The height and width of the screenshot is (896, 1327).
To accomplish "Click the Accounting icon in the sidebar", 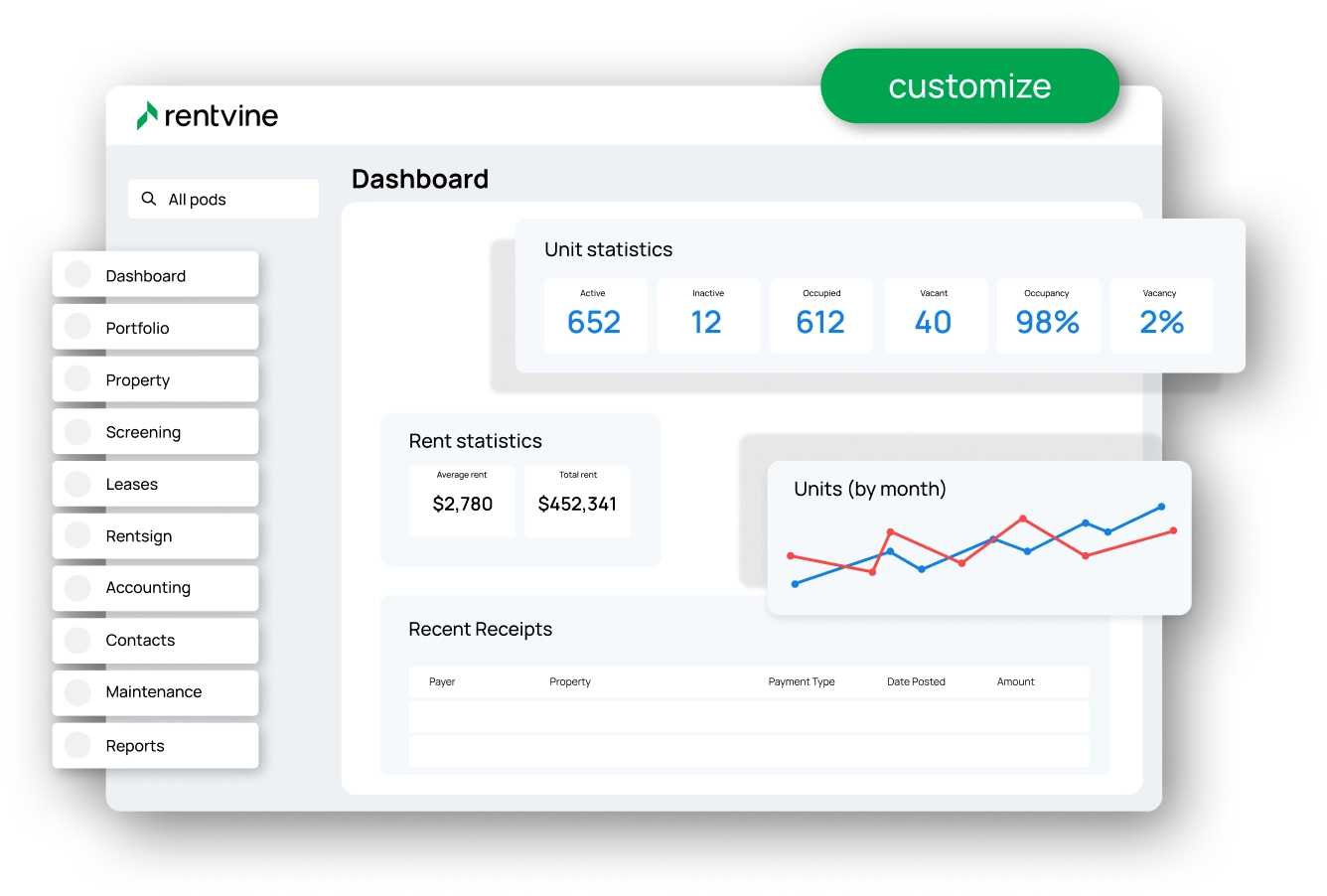I will click(77, 587).
